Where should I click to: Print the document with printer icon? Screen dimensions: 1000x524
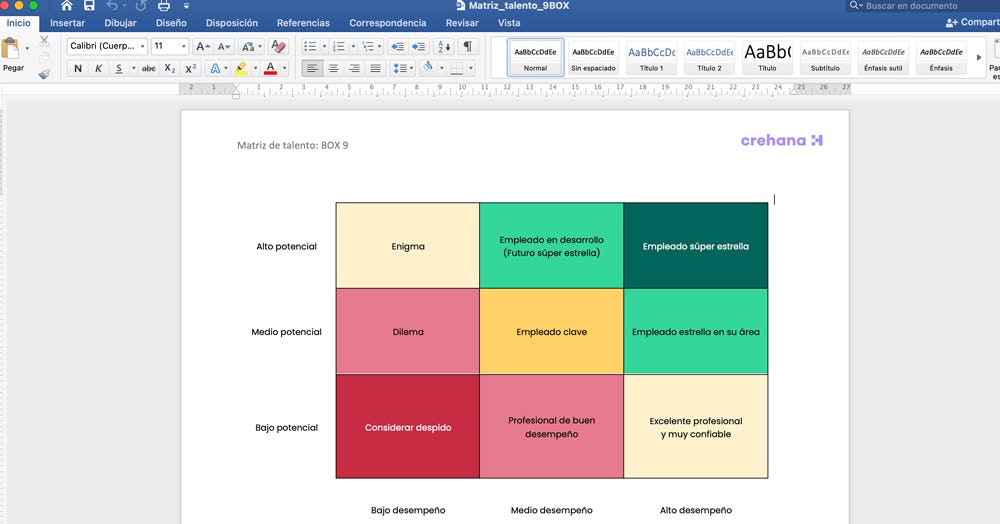tap(164, 6)
